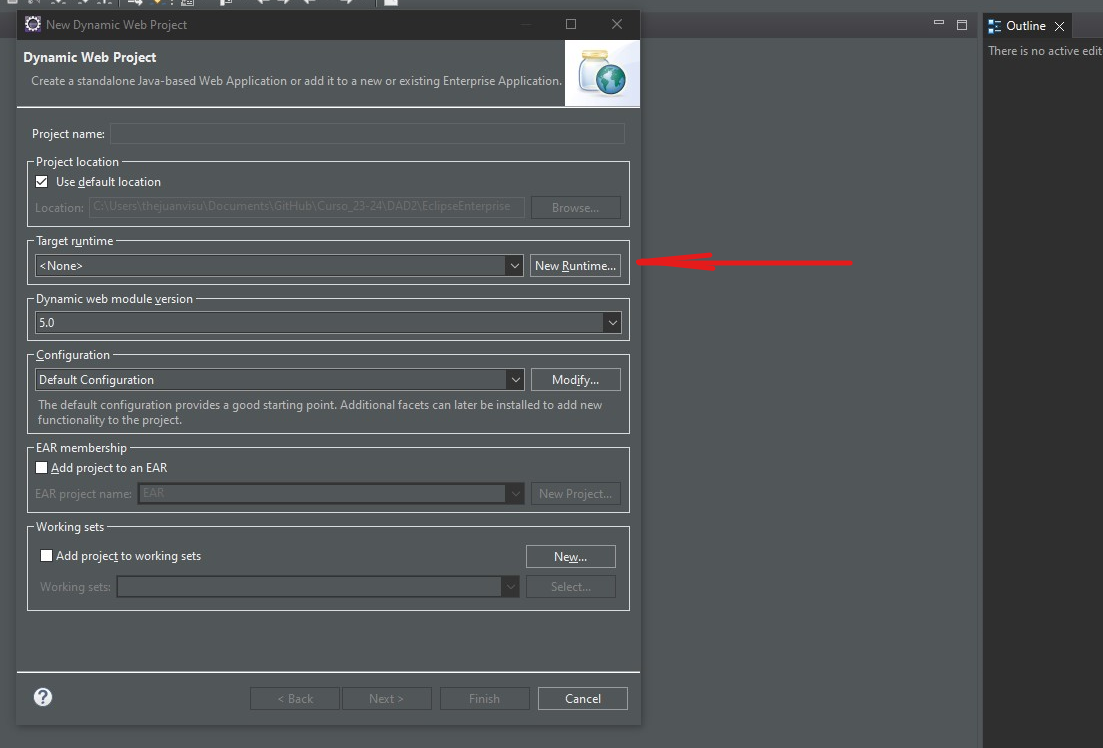Close the New Dynamic Web Project dialog
Viewport: 1103px width, 748px height.
point(617,24)
